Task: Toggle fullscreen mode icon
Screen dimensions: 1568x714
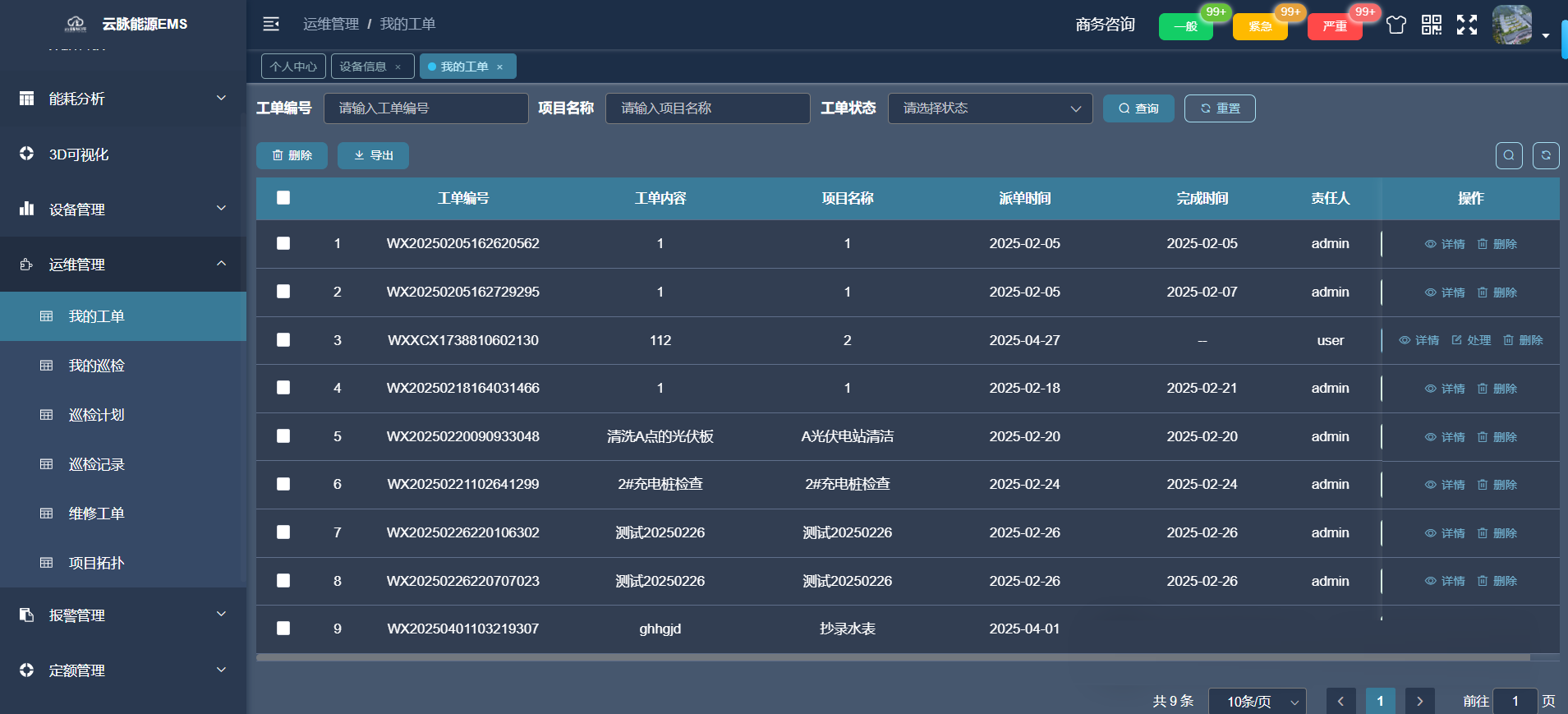Action: coord(1467,25)
